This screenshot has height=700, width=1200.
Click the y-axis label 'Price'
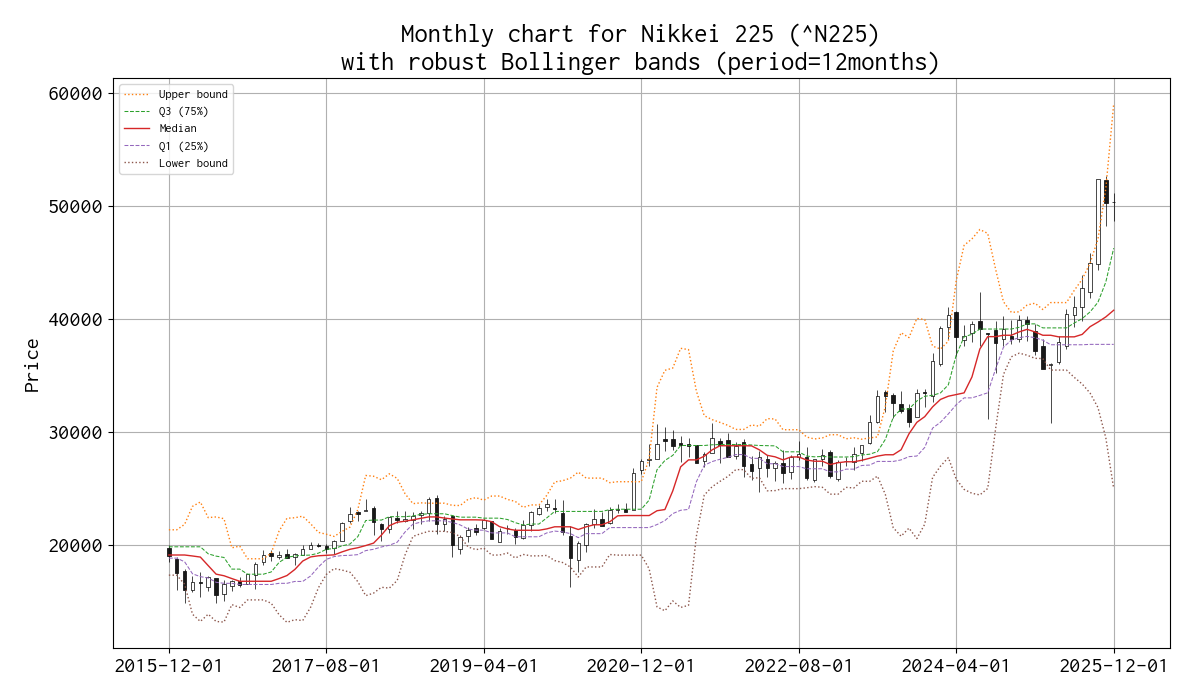32,365
